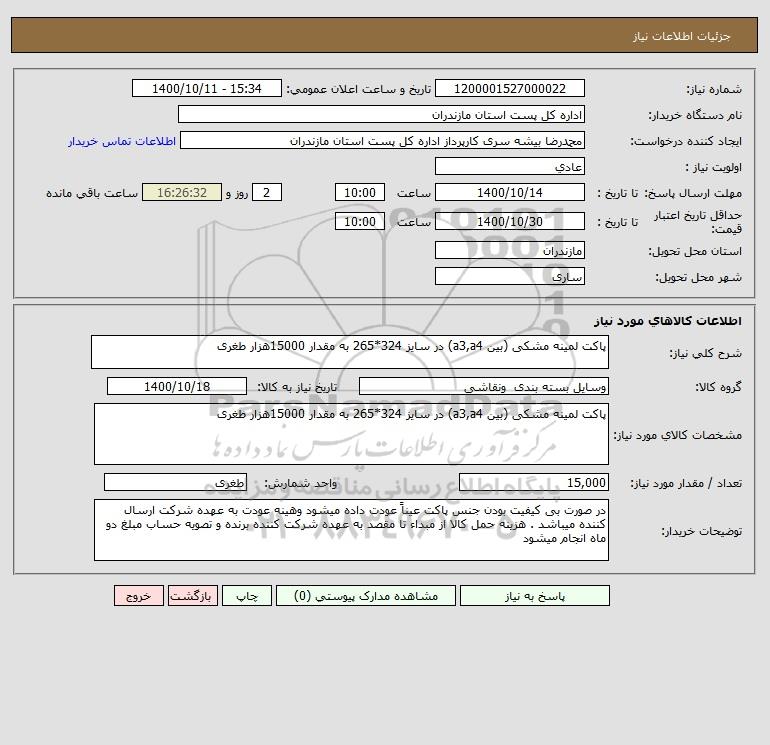Click the حداقل تاریخ اعتبار قیمت label
770x745 pixels.
[x=698, y=222]
